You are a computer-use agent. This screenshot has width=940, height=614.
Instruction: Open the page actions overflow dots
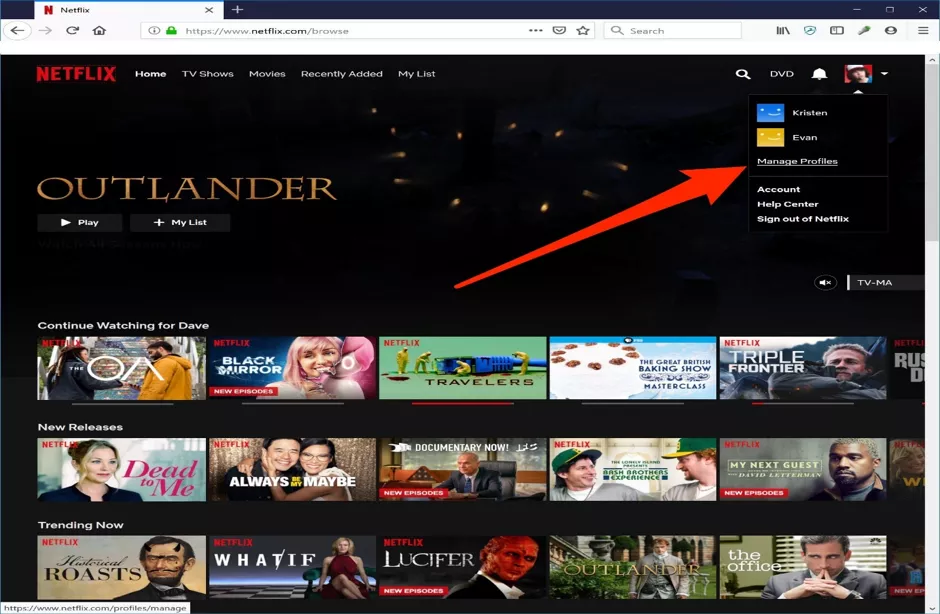tap(533, 30)
